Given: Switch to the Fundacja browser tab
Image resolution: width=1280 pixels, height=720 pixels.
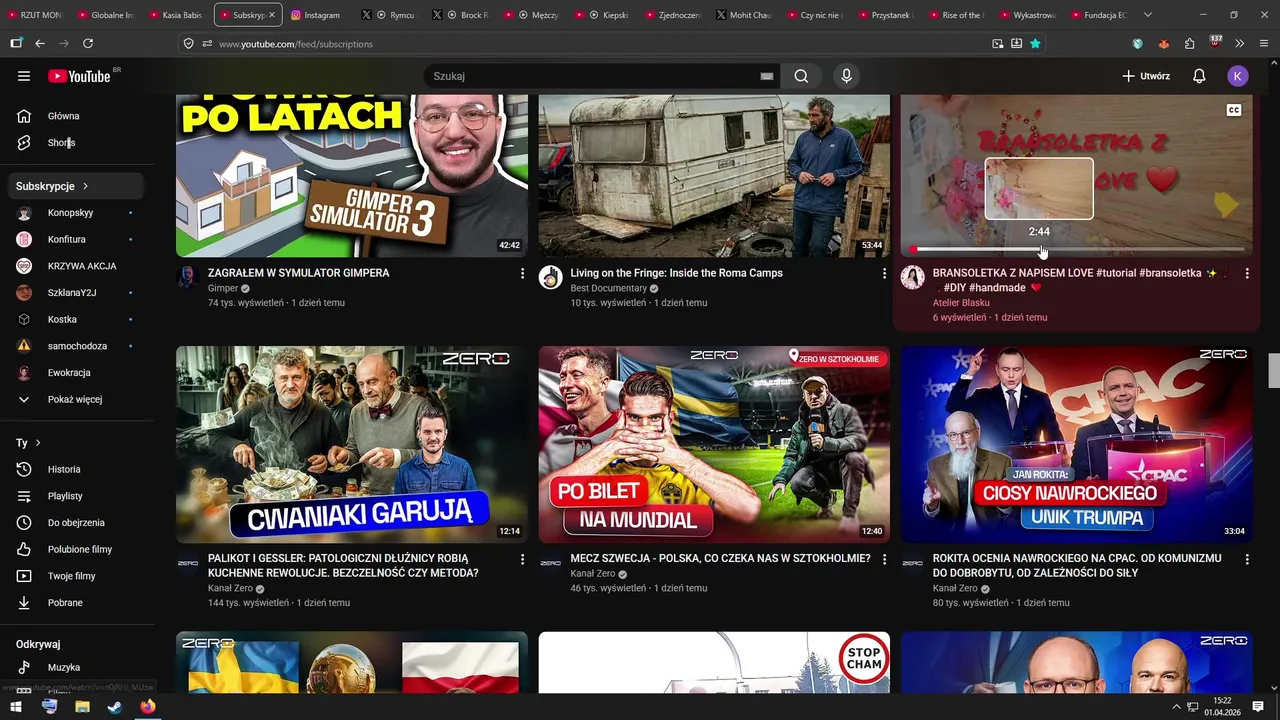Looking at the screenshot, I should tap(1098, 15).
